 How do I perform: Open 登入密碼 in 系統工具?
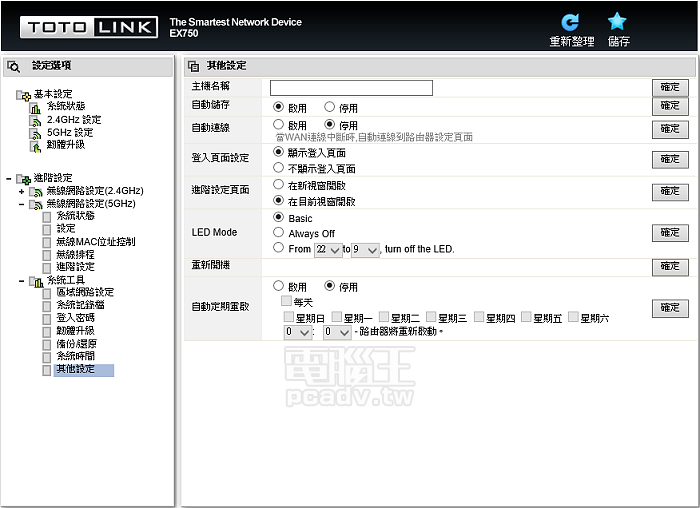[x=75, y=318]
